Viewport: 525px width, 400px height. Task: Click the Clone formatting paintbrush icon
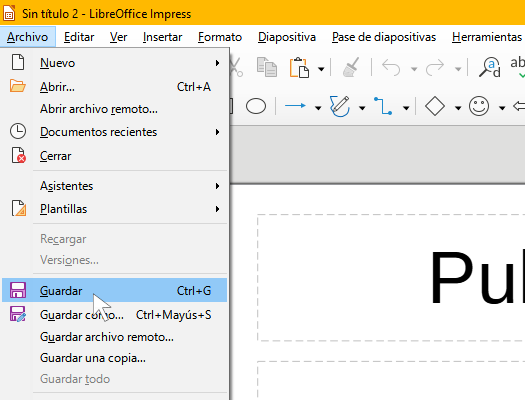(351, 67)
